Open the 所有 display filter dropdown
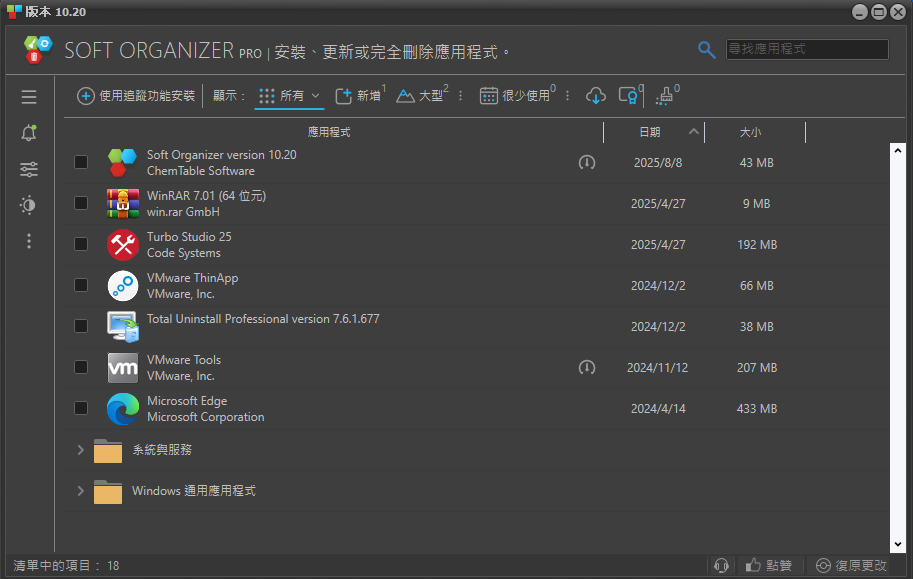This screenshot has width=913, height=579. click(289, 96)
